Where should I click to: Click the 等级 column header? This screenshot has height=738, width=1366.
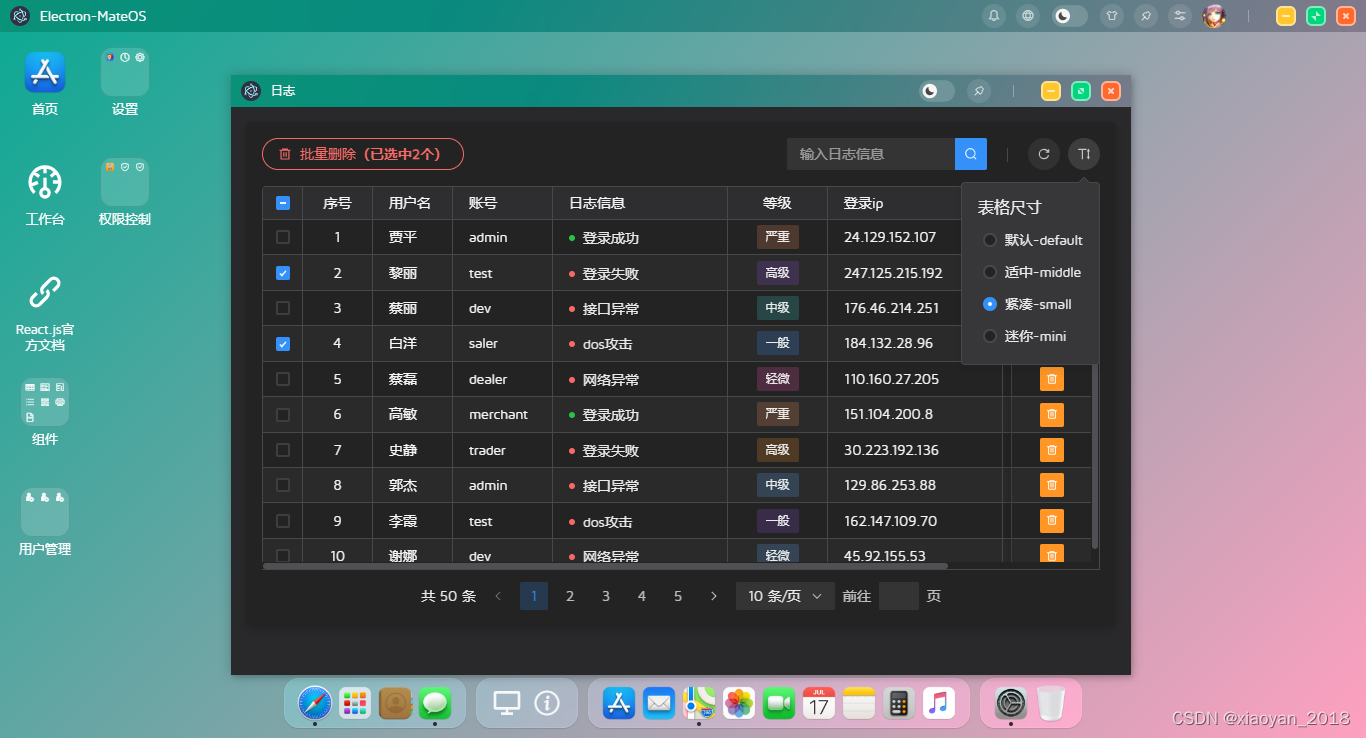tap(777, 203)
